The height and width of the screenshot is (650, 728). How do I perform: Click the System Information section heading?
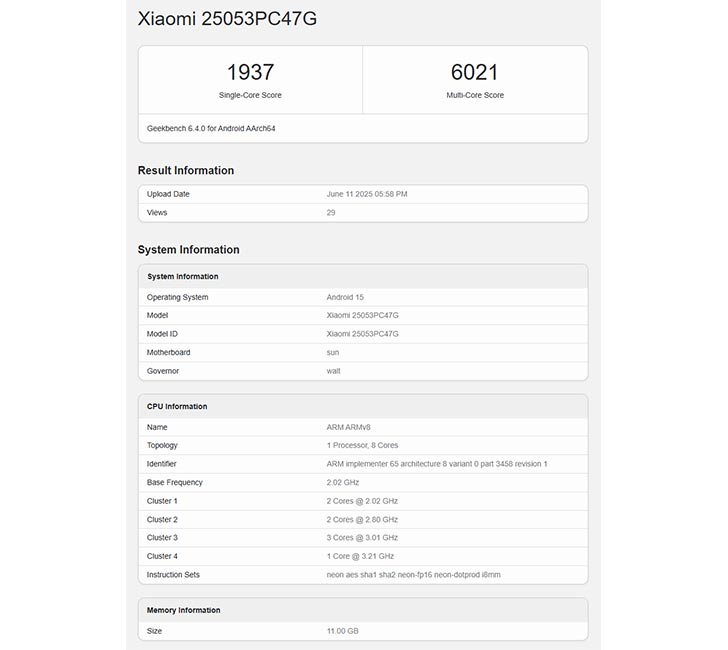click(188, 250)
